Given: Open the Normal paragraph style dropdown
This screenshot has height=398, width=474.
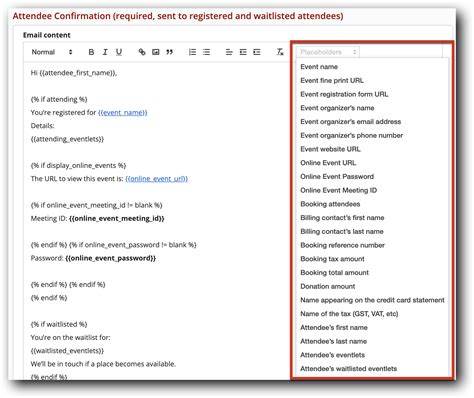Looking at the screenshot, I should 52,52.
